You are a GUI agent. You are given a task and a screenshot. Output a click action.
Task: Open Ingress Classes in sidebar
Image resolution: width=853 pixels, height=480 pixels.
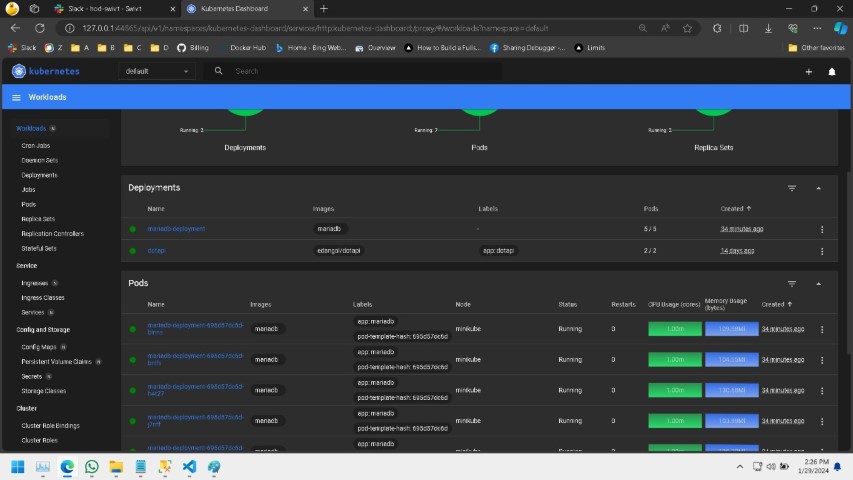click(x=42, y=298)
